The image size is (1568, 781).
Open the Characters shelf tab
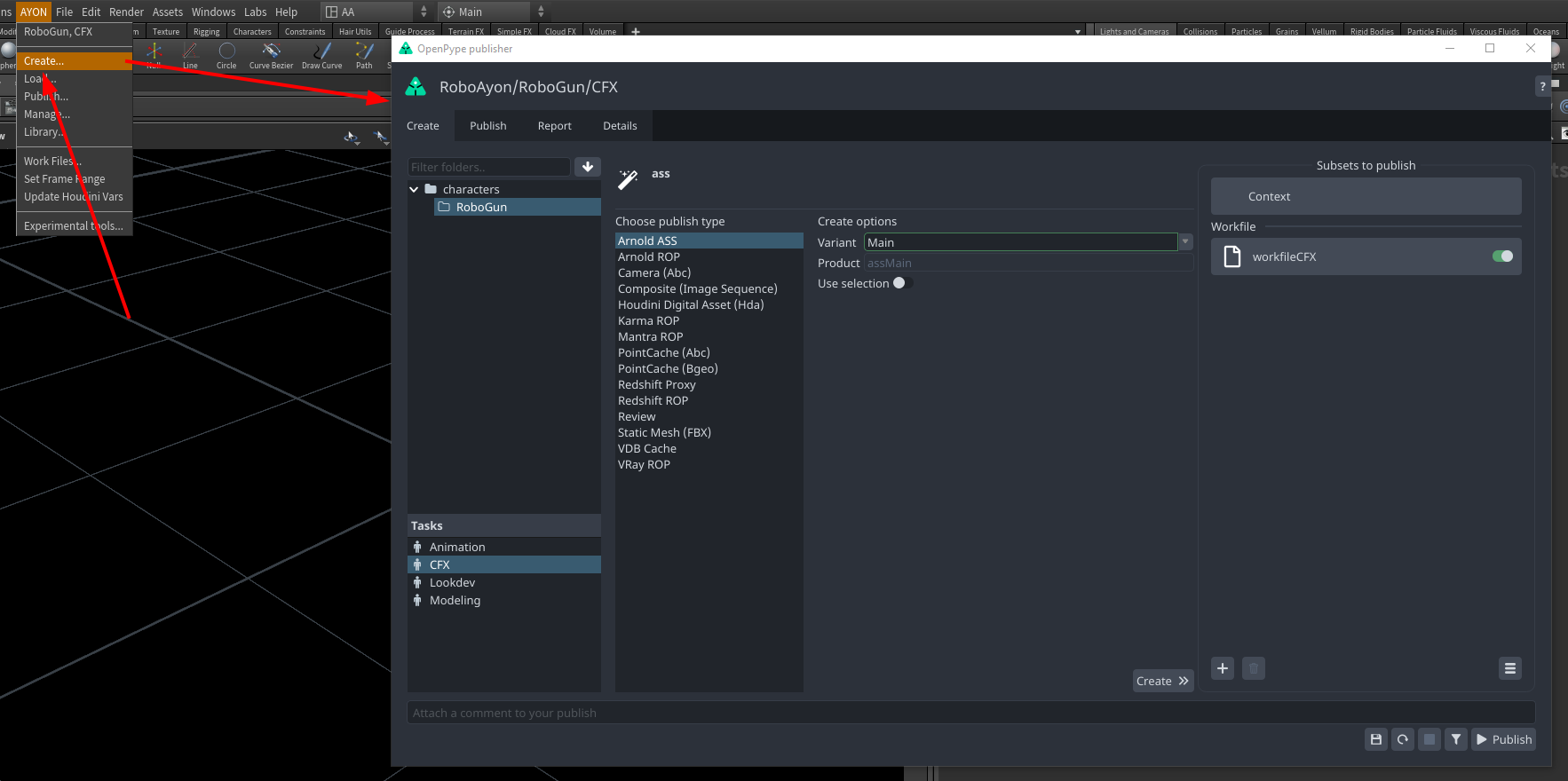pyautogui.click(x=252, y=31)
